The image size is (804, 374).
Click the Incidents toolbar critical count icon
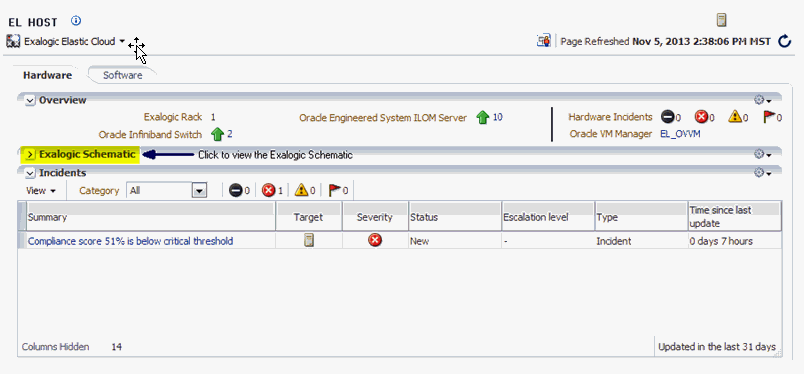(x=269, y=190)
